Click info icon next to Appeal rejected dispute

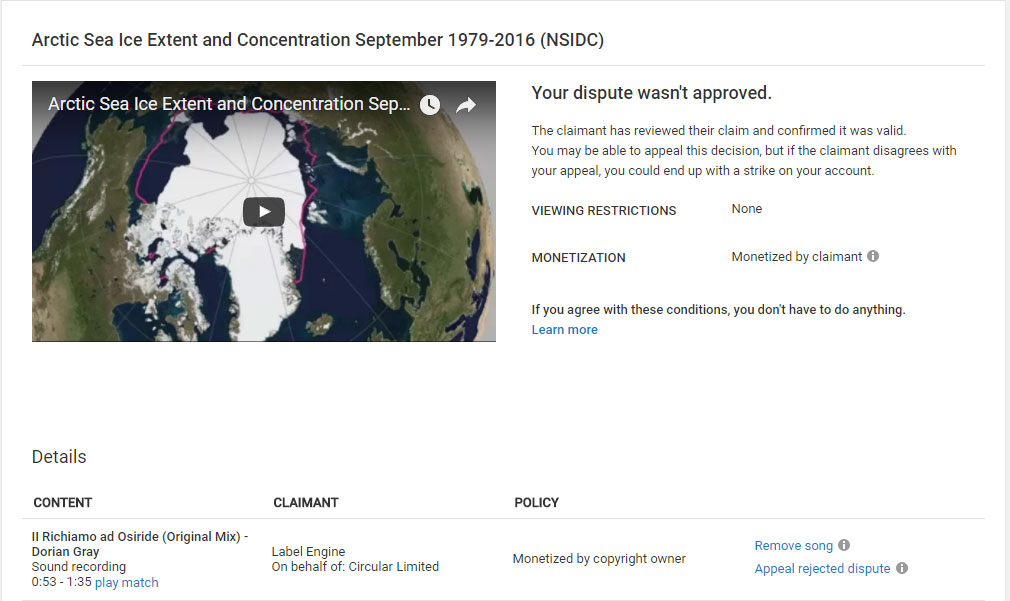[x=902, y=568]
